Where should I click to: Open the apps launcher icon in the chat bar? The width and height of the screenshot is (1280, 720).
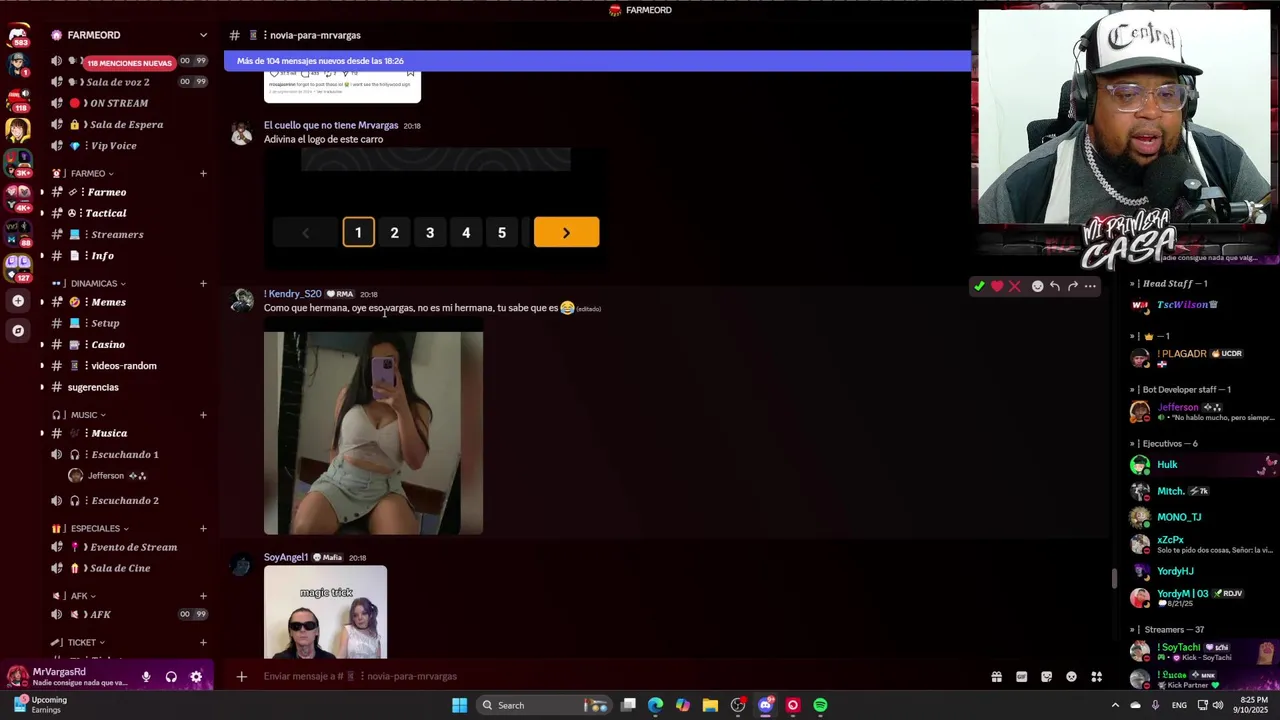tap(1096, 677)
